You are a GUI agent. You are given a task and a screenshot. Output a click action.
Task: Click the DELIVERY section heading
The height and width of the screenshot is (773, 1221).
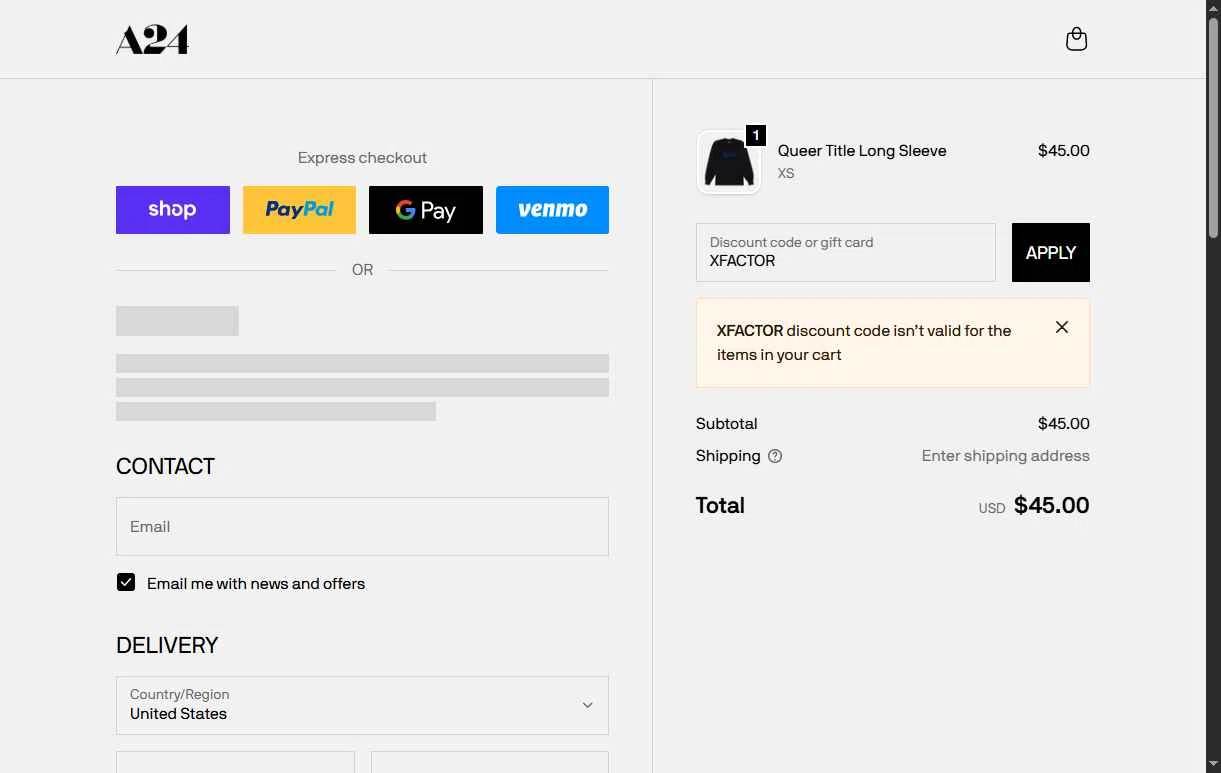tap(167, 646)
